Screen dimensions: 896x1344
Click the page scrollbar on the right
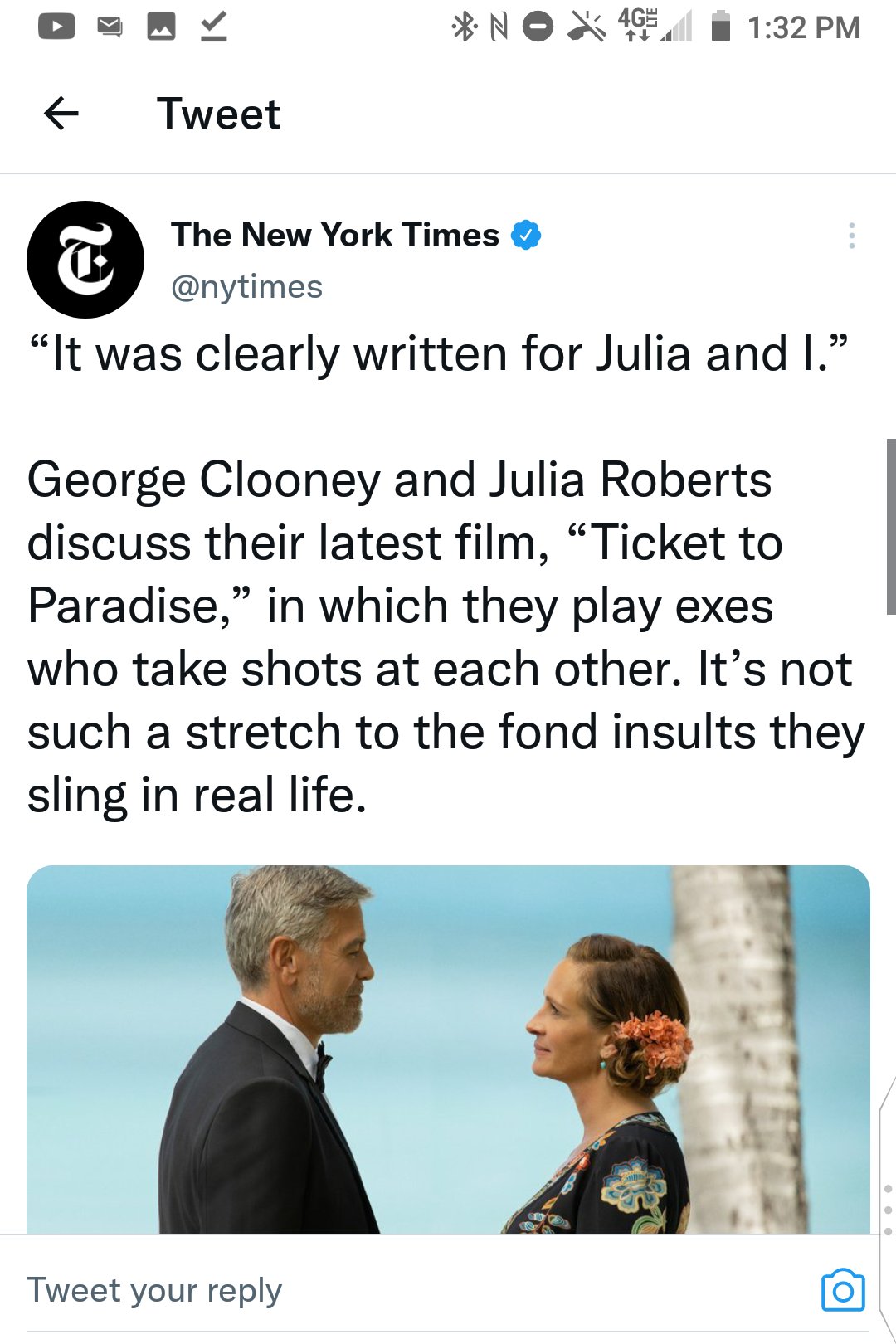pos(890,527)
